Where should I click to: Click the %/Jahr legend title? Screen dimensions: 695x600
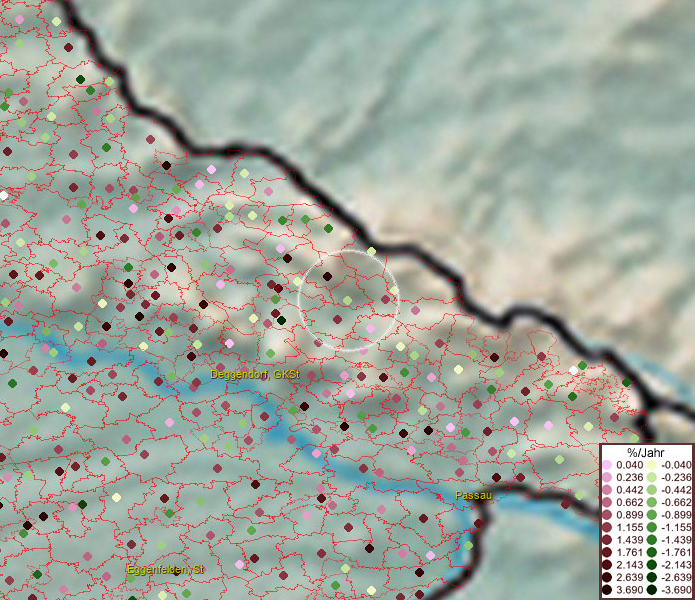click(646, 452)
